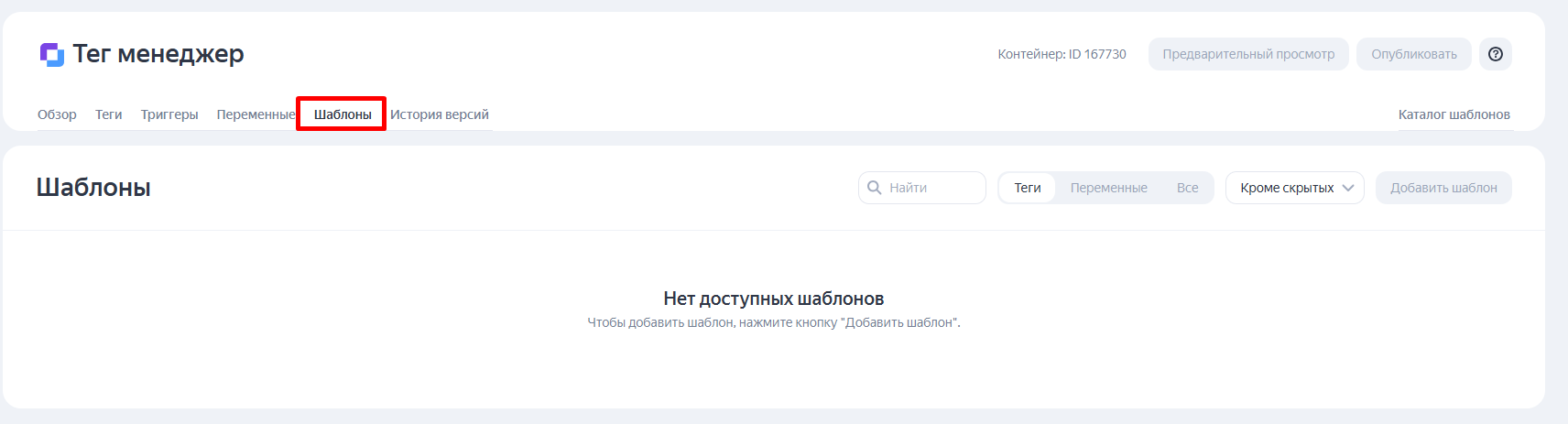
Task: Click the Добавить шаблон button
Action: tap(1443, 188)
